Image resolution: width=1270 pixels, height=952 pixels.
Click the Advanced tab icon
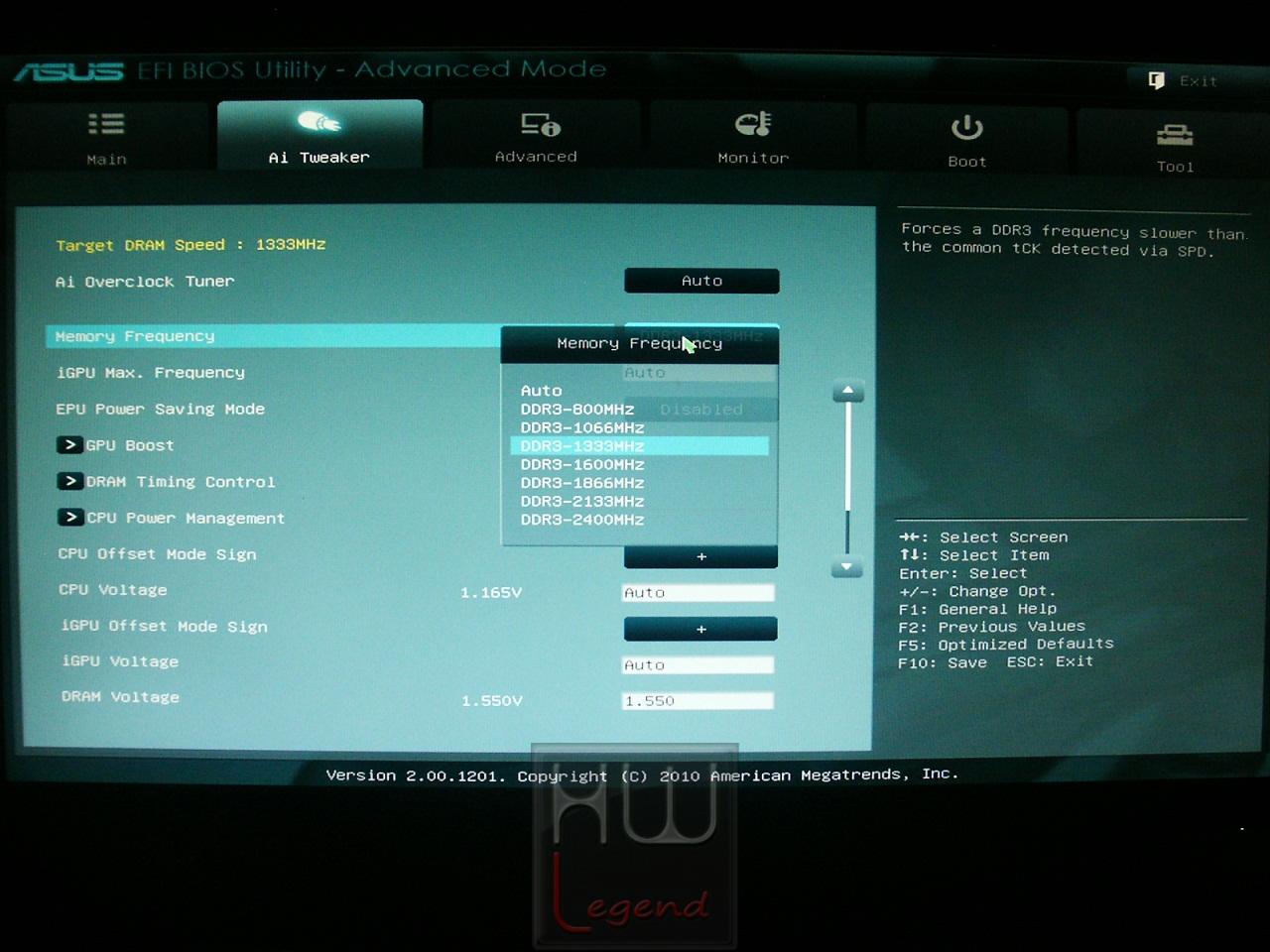[541, 125]
